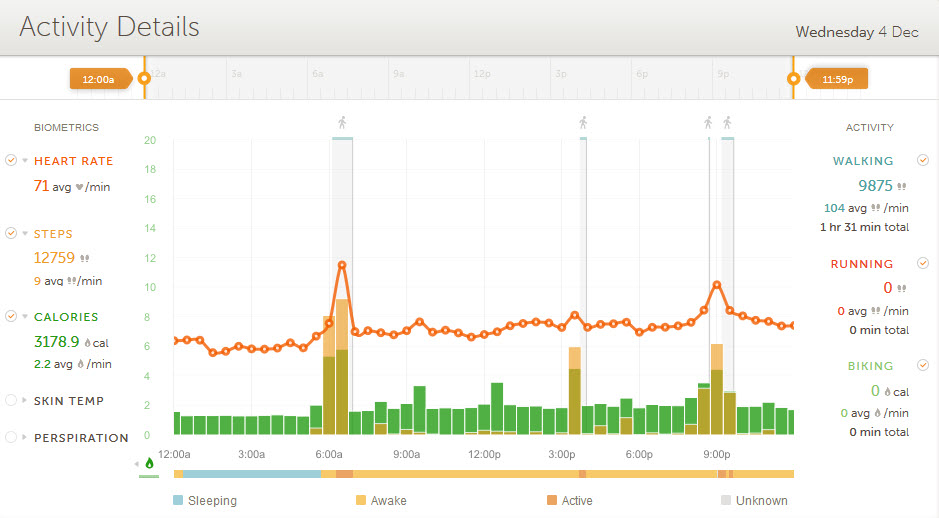This screenshot has height=518, width=939.
Task: Collapse the Calories section arrow
Action: pos(25,317)
